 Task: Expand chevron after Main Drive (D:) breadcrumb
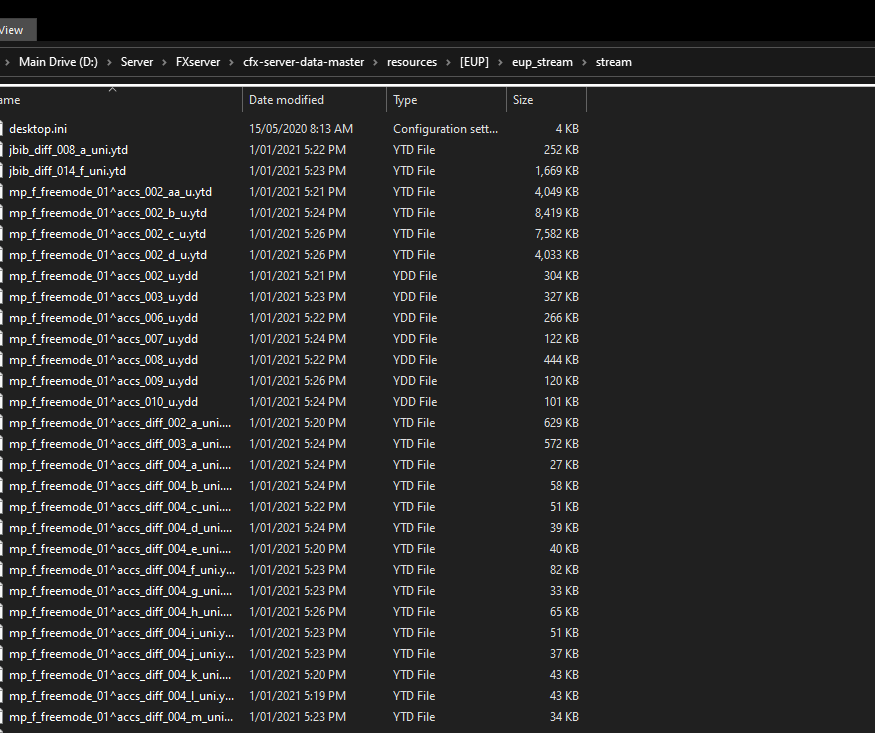(x=110, y=62)
